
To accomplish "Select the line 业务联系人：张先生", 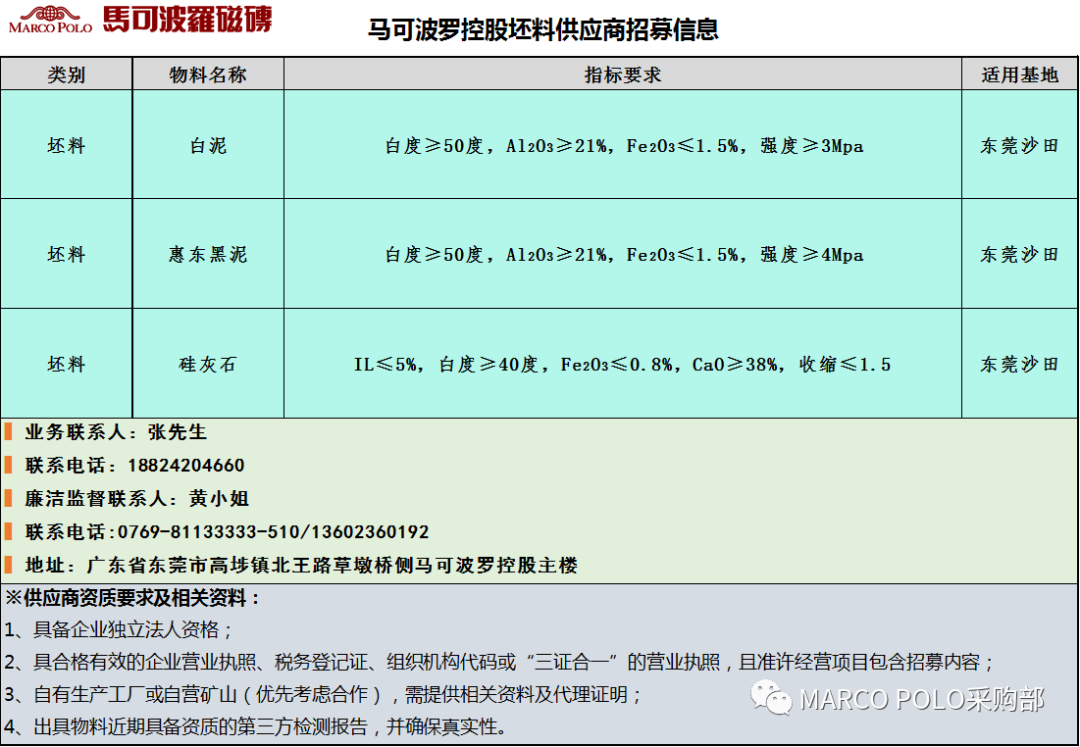I will coord(116,432).
